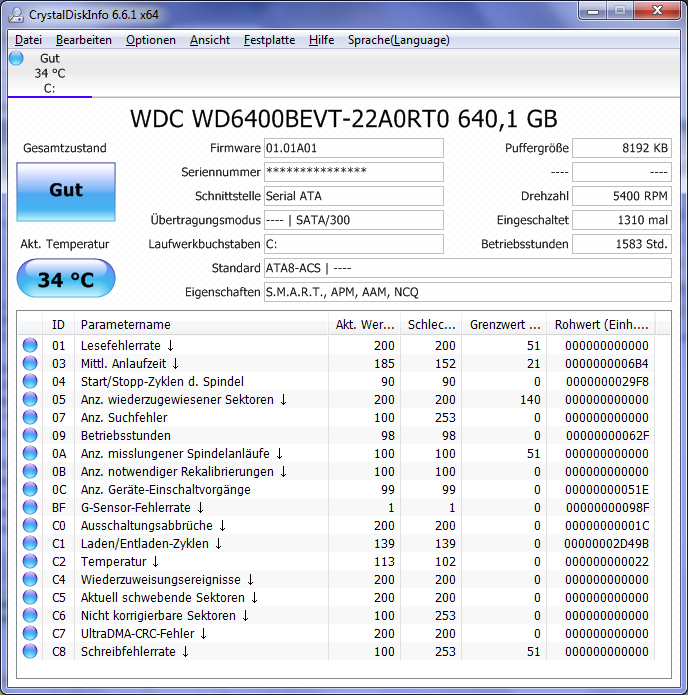Image resolution: width=688 pixels, height=695 pixels.
Task: Click status orb for Anz. wiederzugewiesener Sektoren row
Action: [x=30, y=399]
